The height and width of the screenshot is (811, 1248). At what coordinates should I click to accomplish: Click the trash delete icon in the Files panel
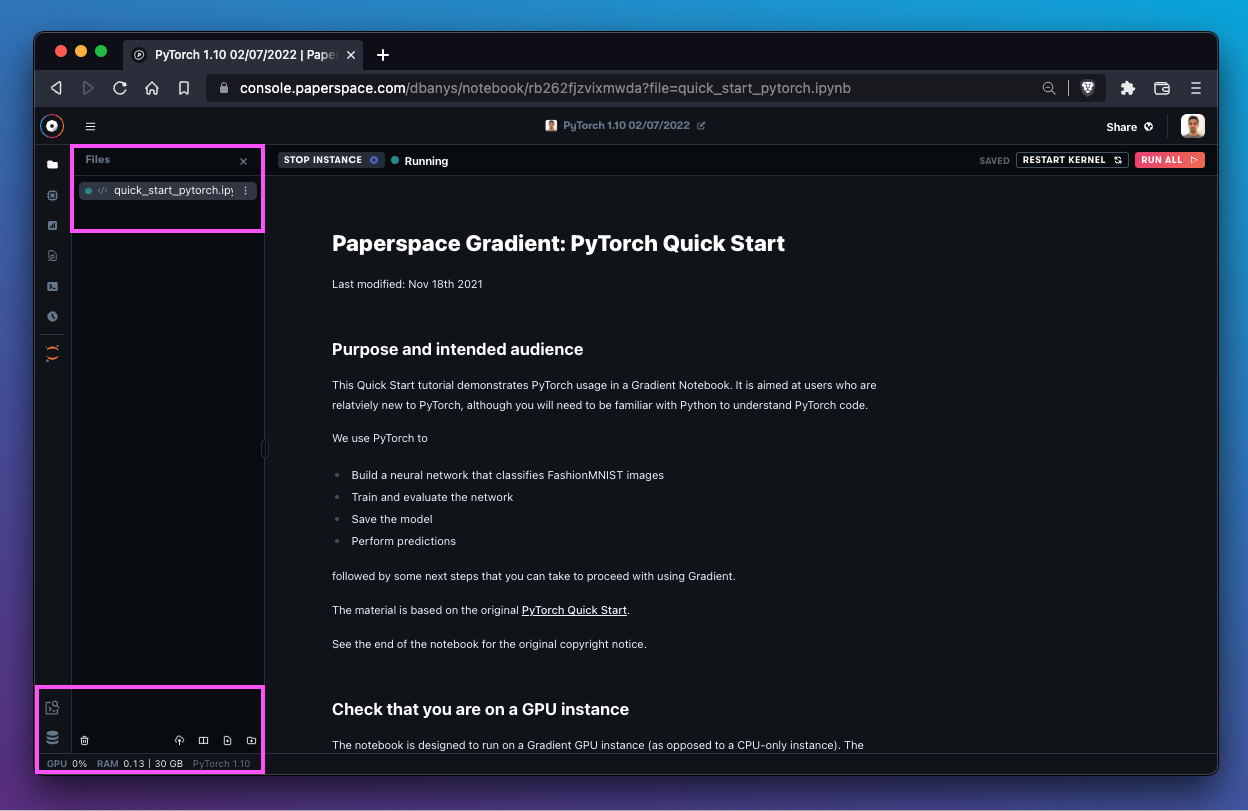click(85, 741)
